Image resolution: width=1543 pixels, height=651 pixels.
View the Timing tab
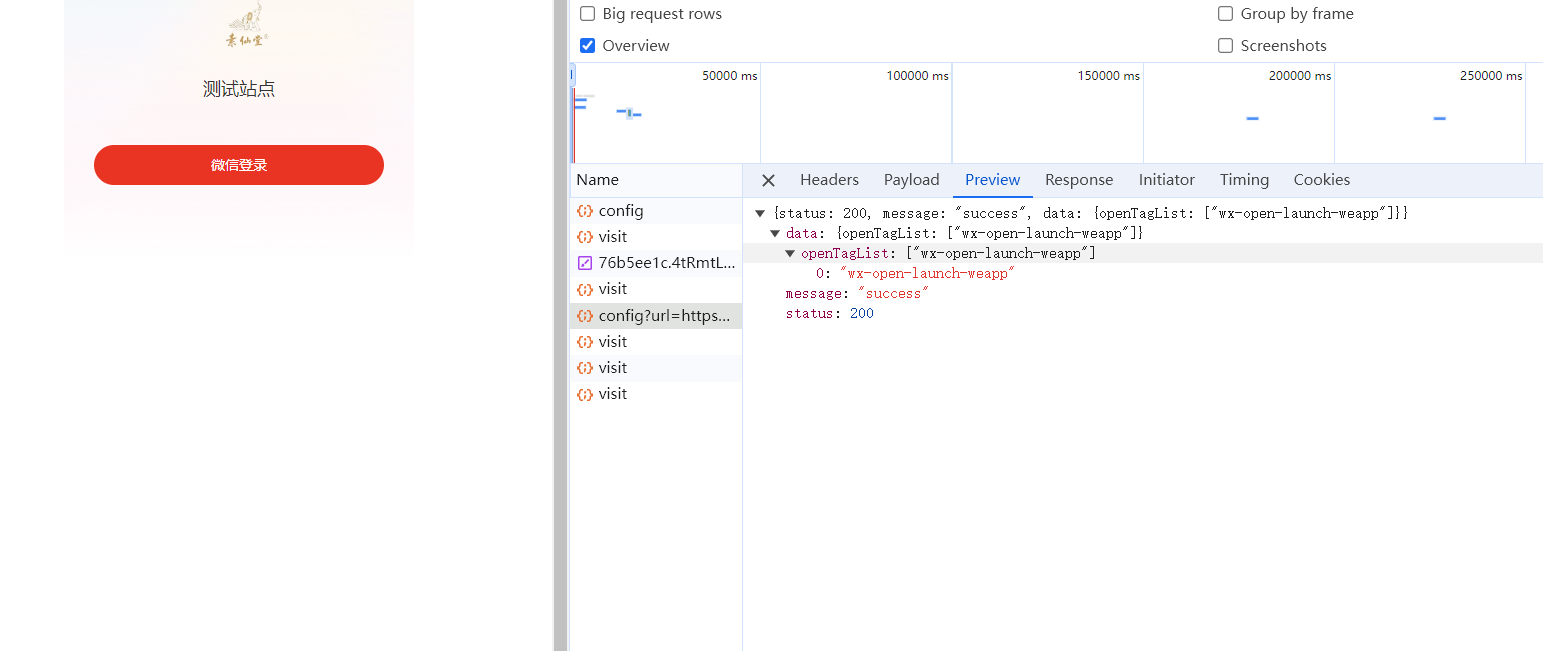[1244, 180]
